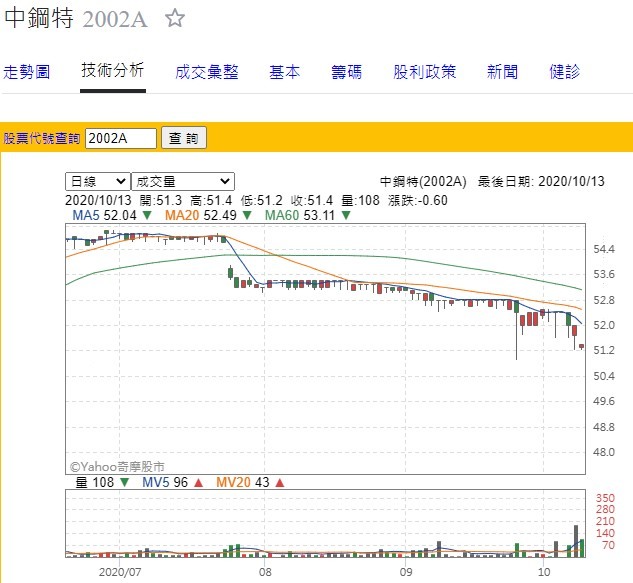
Task: Click the red up triangle next to MV5
Action: click(198, 482)
